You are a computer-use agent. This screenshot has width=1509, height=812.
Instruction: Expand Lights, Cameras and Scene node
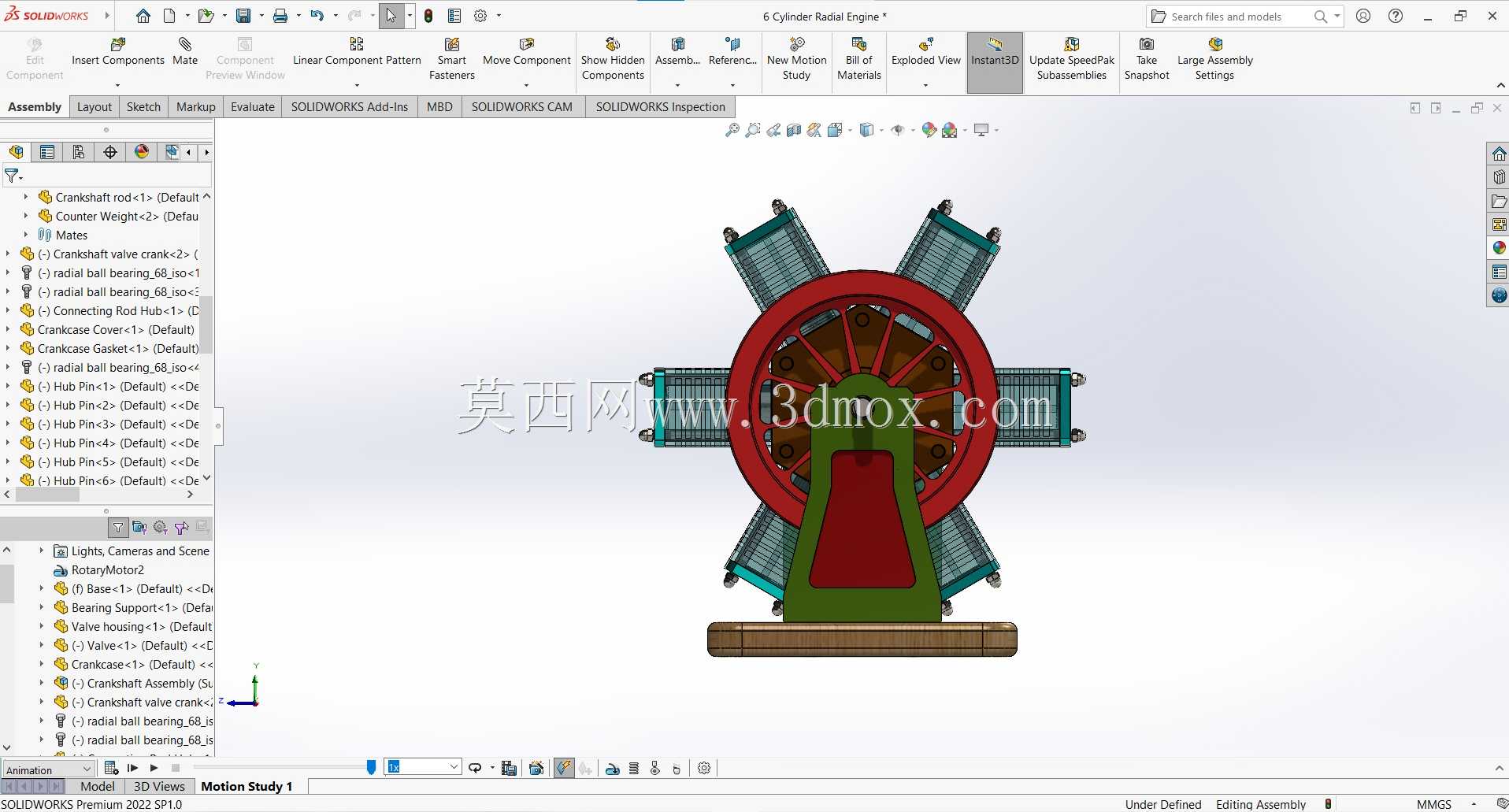42,551
